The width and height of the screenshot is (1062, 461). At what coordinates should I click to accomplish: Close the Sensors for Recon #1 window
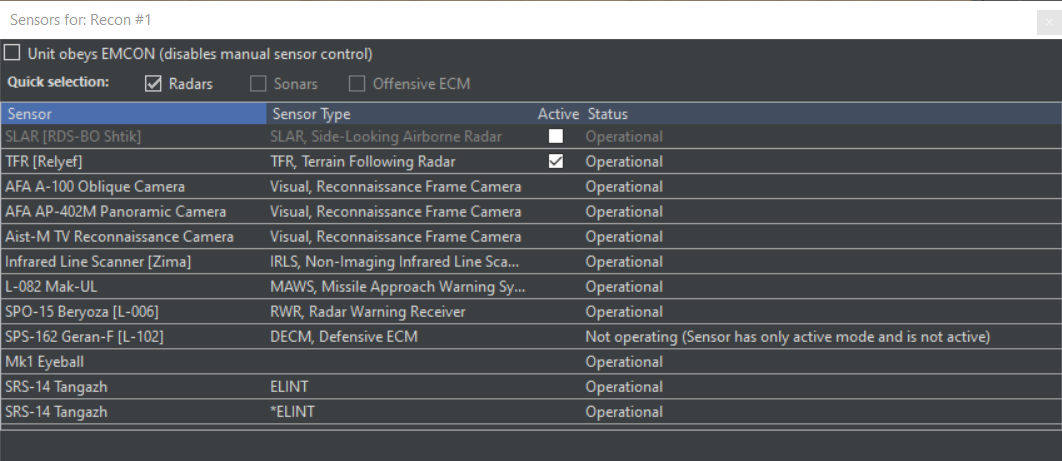(x=1049, y=20)
